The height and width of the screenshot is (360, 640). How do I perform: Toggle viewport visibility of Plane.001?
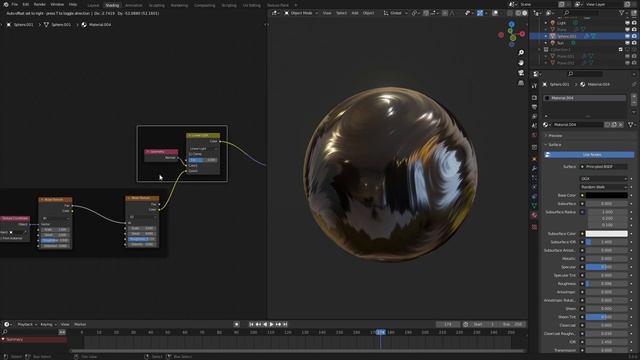(x=627, y=56)
